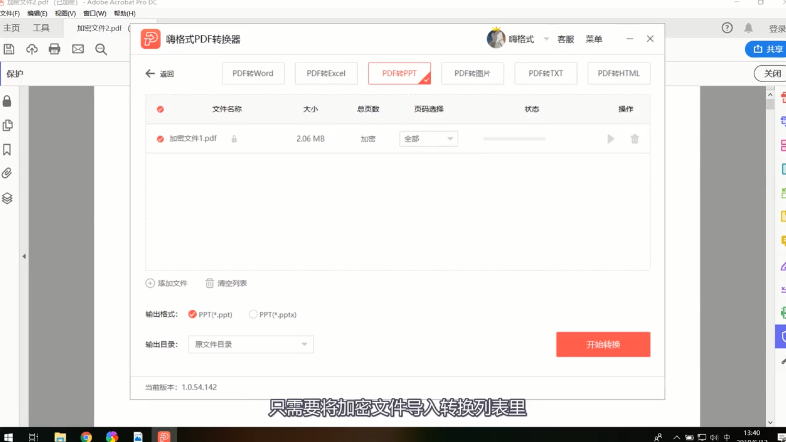The image size is (786, 442).
Task: Click 清空列表 button
Action: [x=226, y=283]
